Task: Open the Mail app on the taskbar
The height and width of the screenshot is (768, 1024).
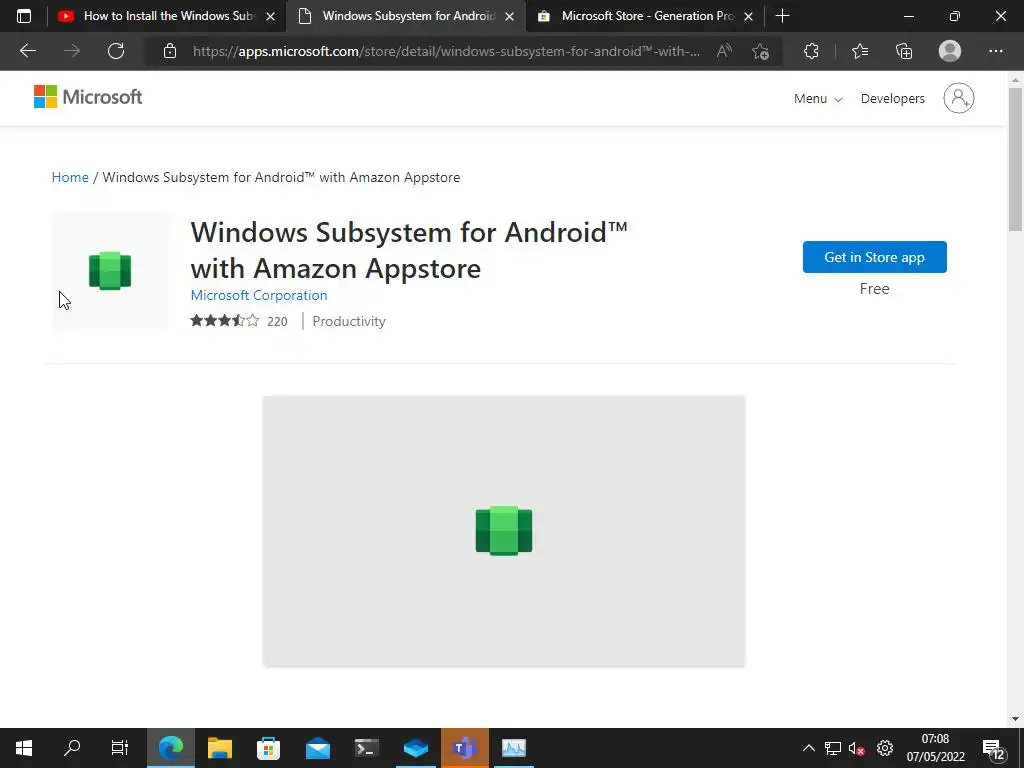Action: coord(318,748)
